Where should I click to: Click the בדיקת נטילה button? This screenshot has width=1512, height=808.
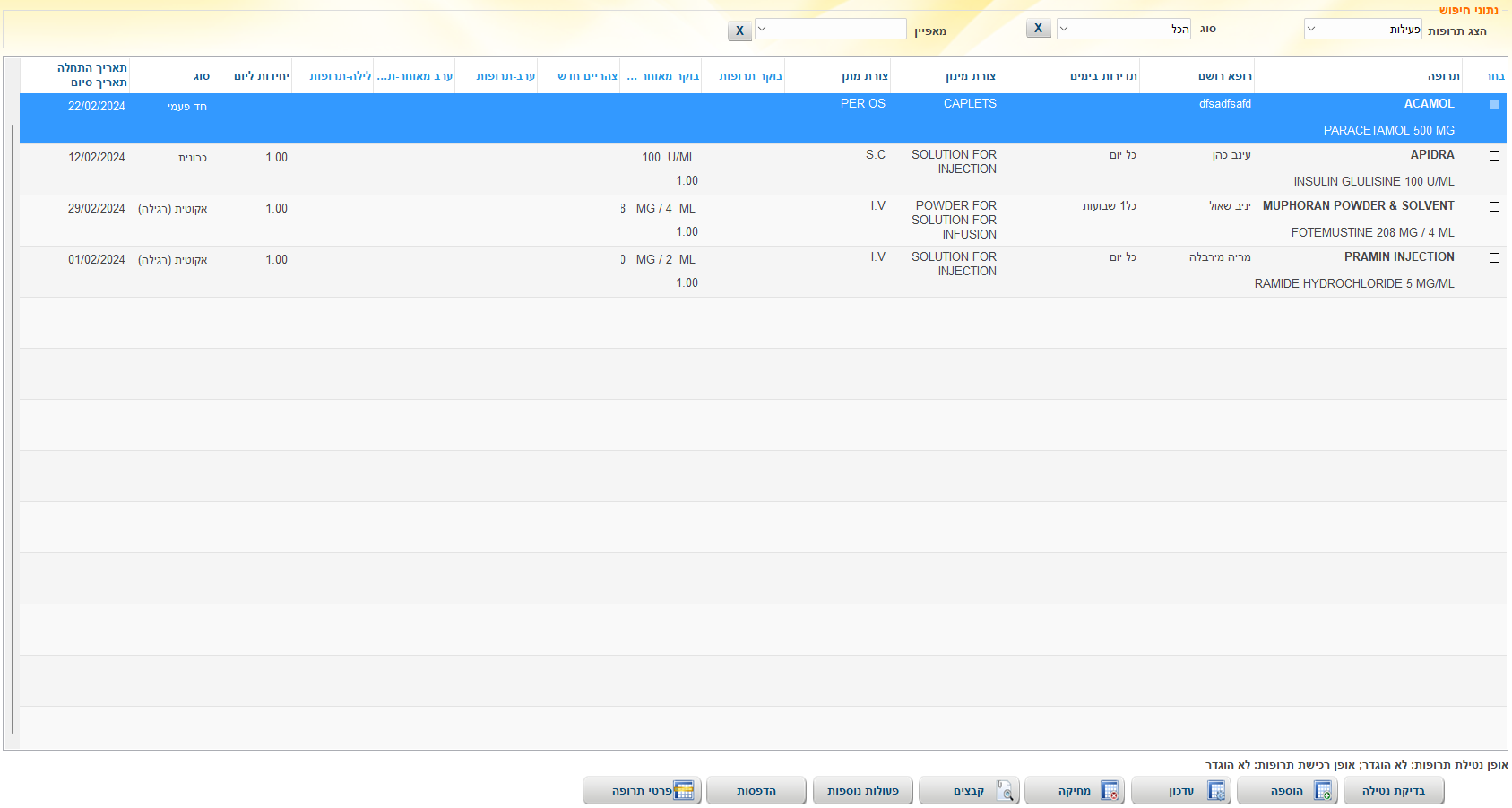tap(1394, 791)
